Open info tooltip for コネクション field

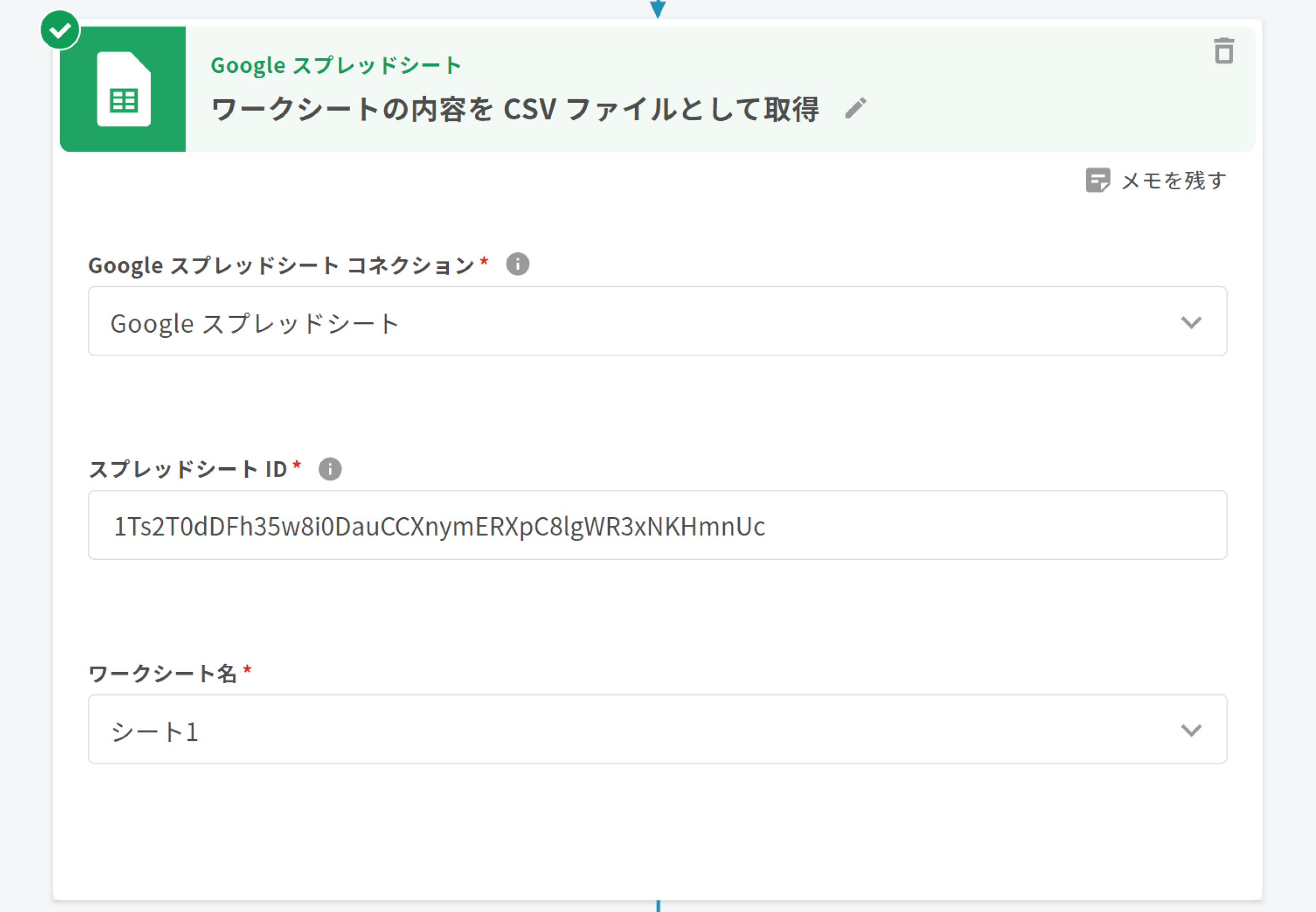[x=517, y=264]
